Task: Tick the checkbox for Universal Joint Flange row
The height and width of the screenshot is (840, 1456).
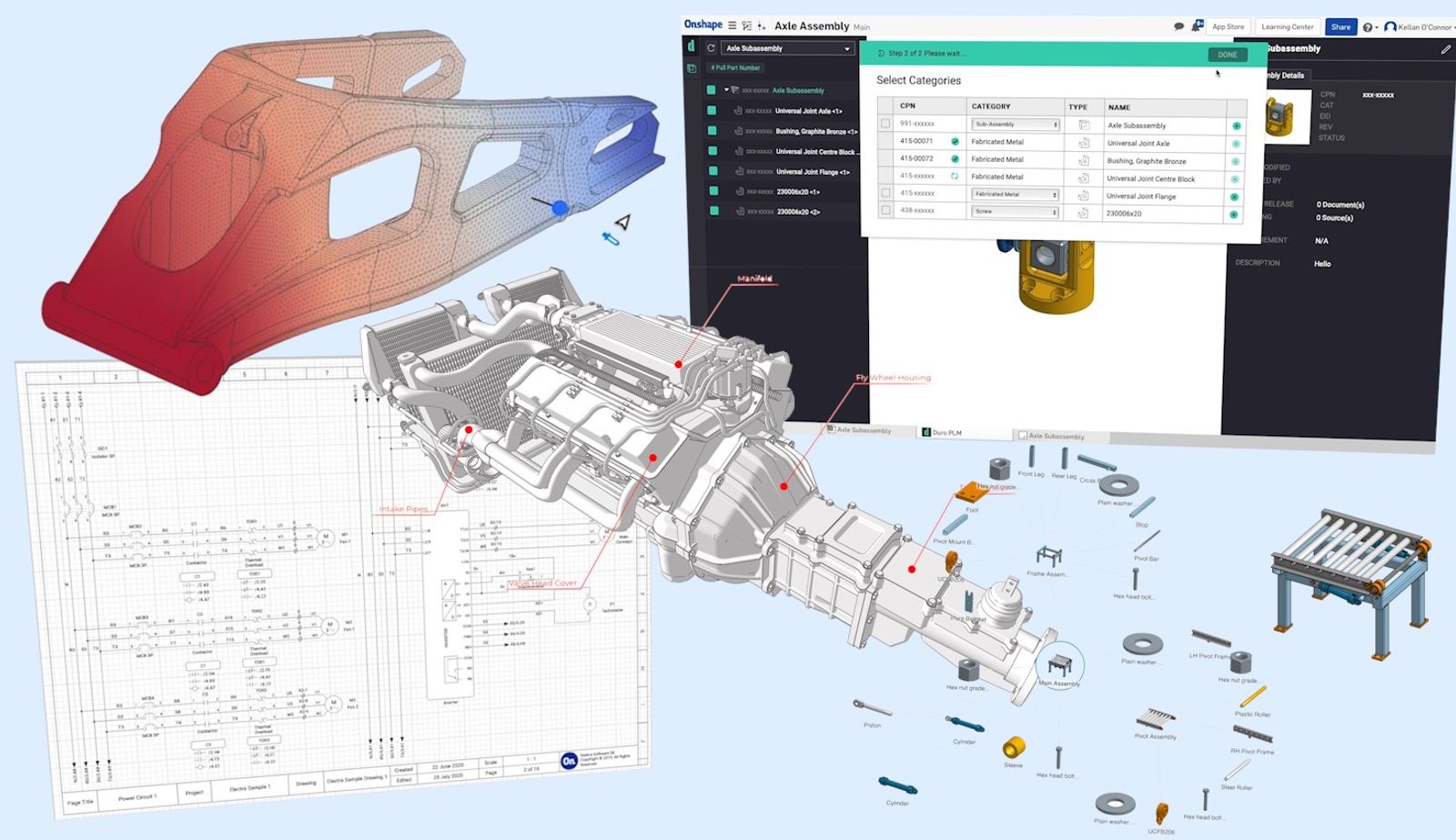Action: 885,193
